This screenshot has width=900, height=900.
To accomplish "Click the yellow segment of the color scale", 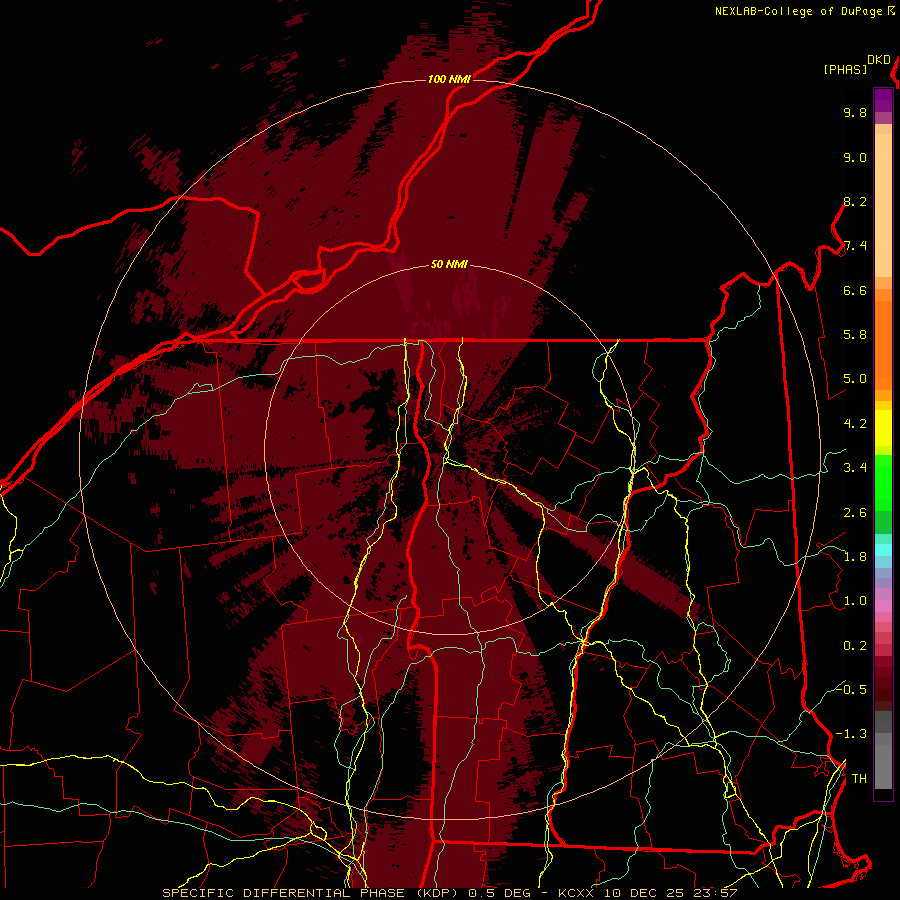I will pos(883,428).
